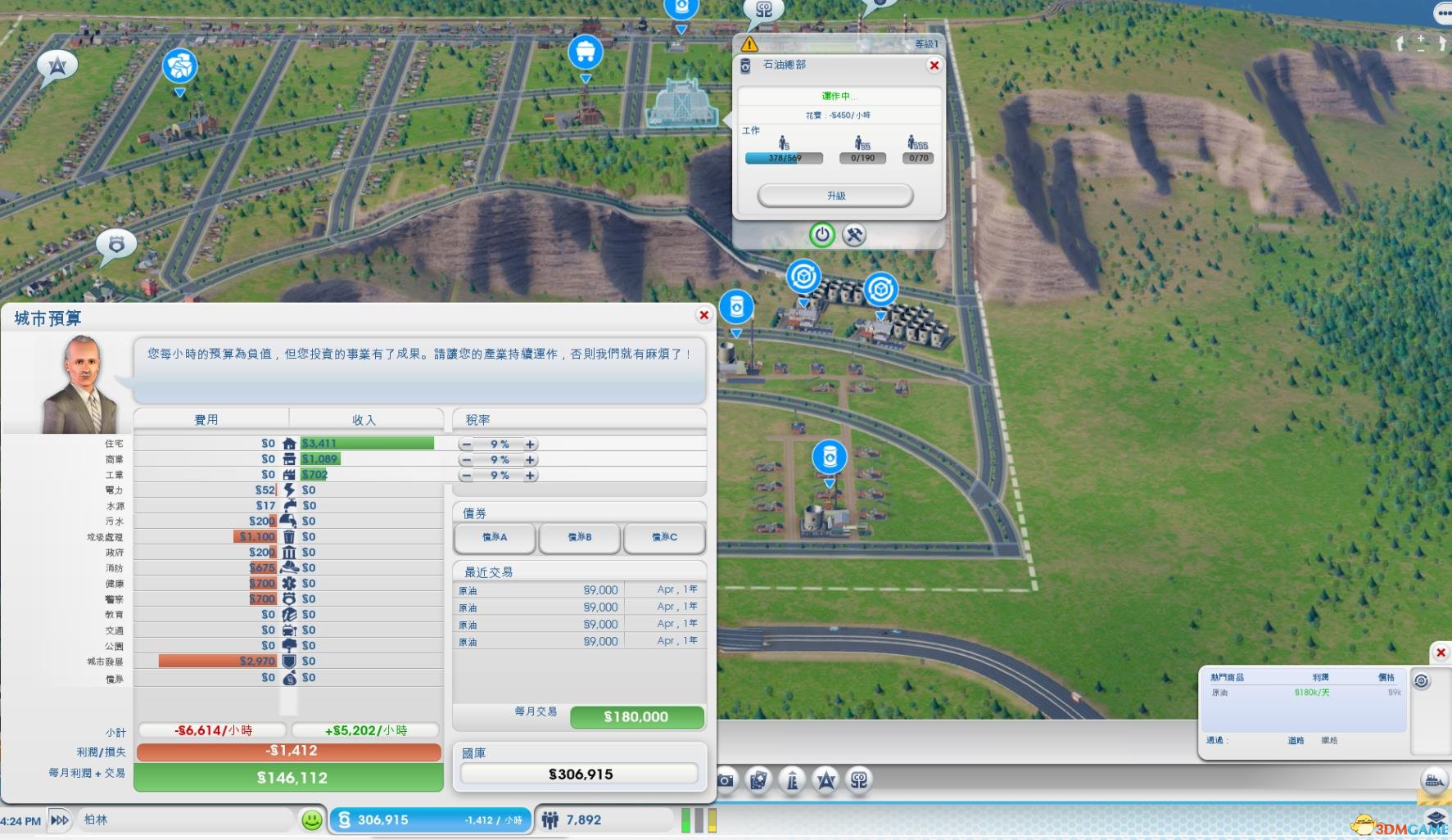Open the data layers graduation cap icon

pyautogui.click(x=1436, y=818)
